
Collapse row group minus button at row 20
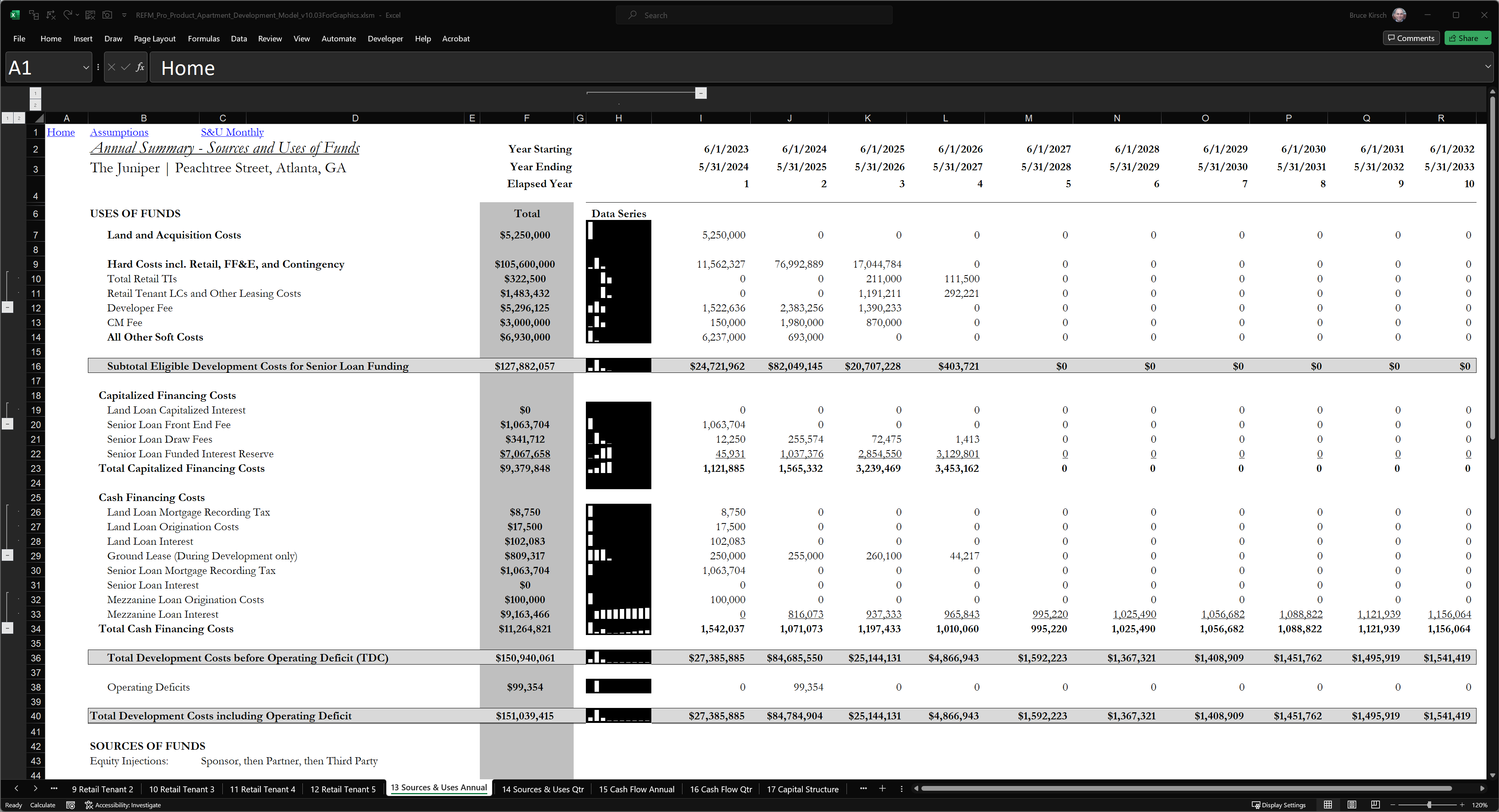7,424
